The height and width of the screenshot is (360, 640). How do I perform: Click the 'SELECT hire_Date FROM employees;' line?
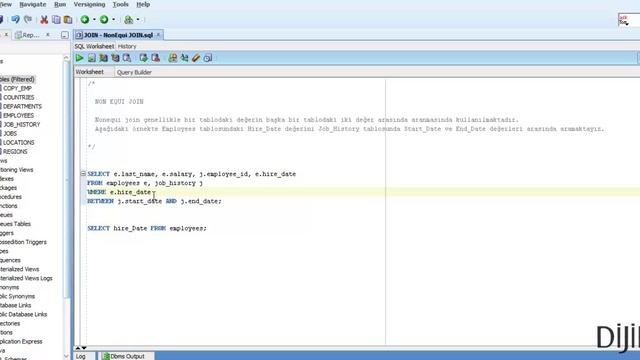(x=147, y=228)
